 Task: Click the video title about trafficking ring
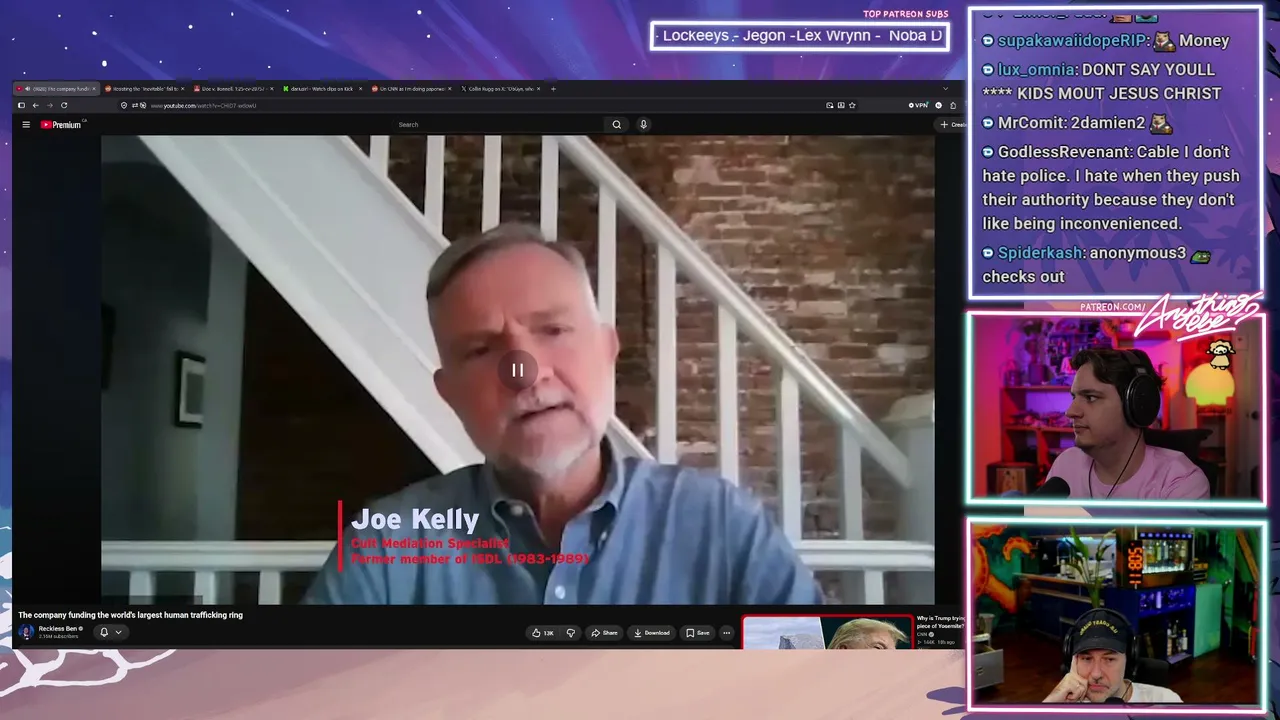point(130,615)
